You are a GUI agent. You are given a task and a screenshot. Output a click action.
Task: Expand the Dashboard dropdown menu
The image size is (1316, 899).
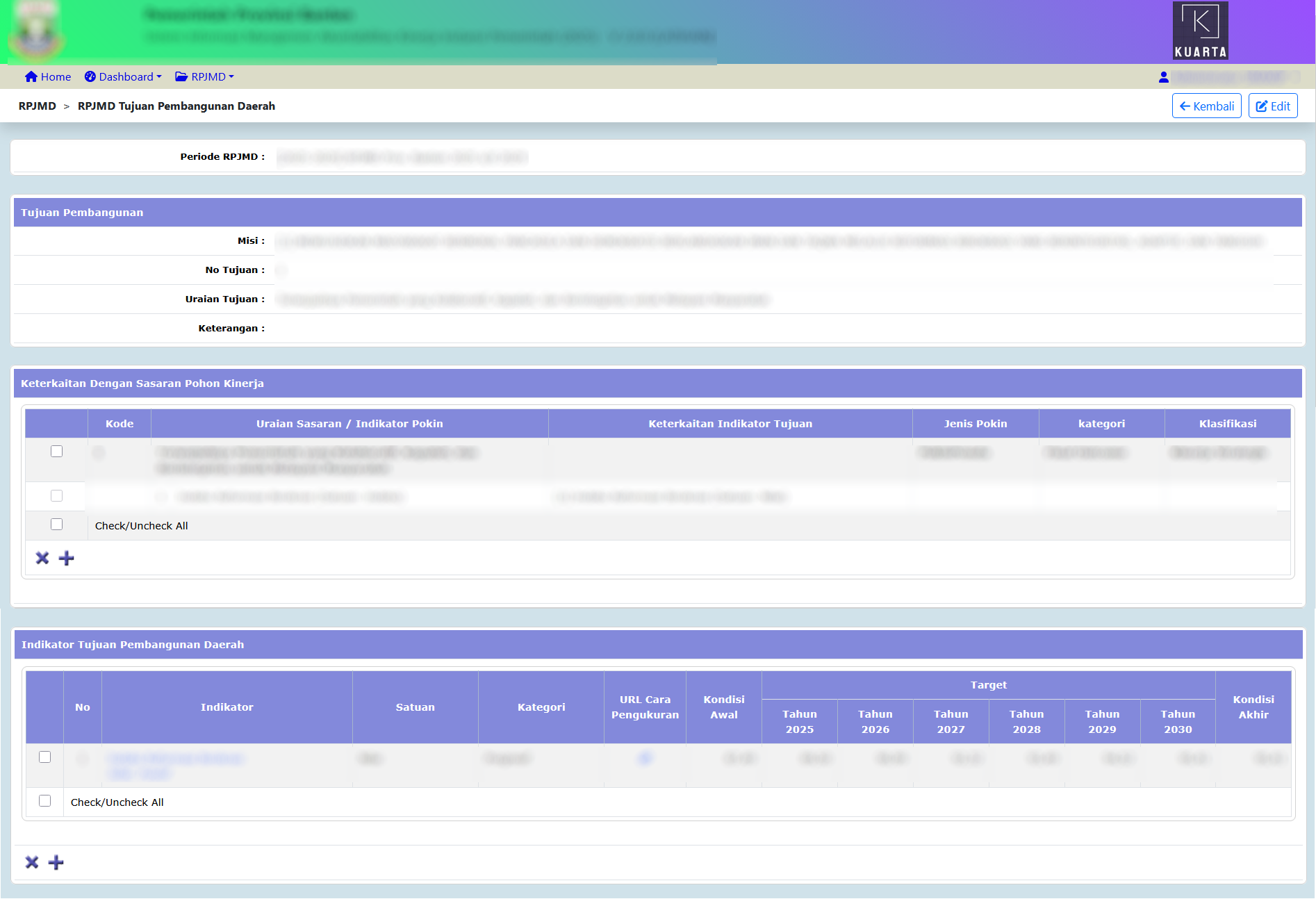[x=123, y=77]
